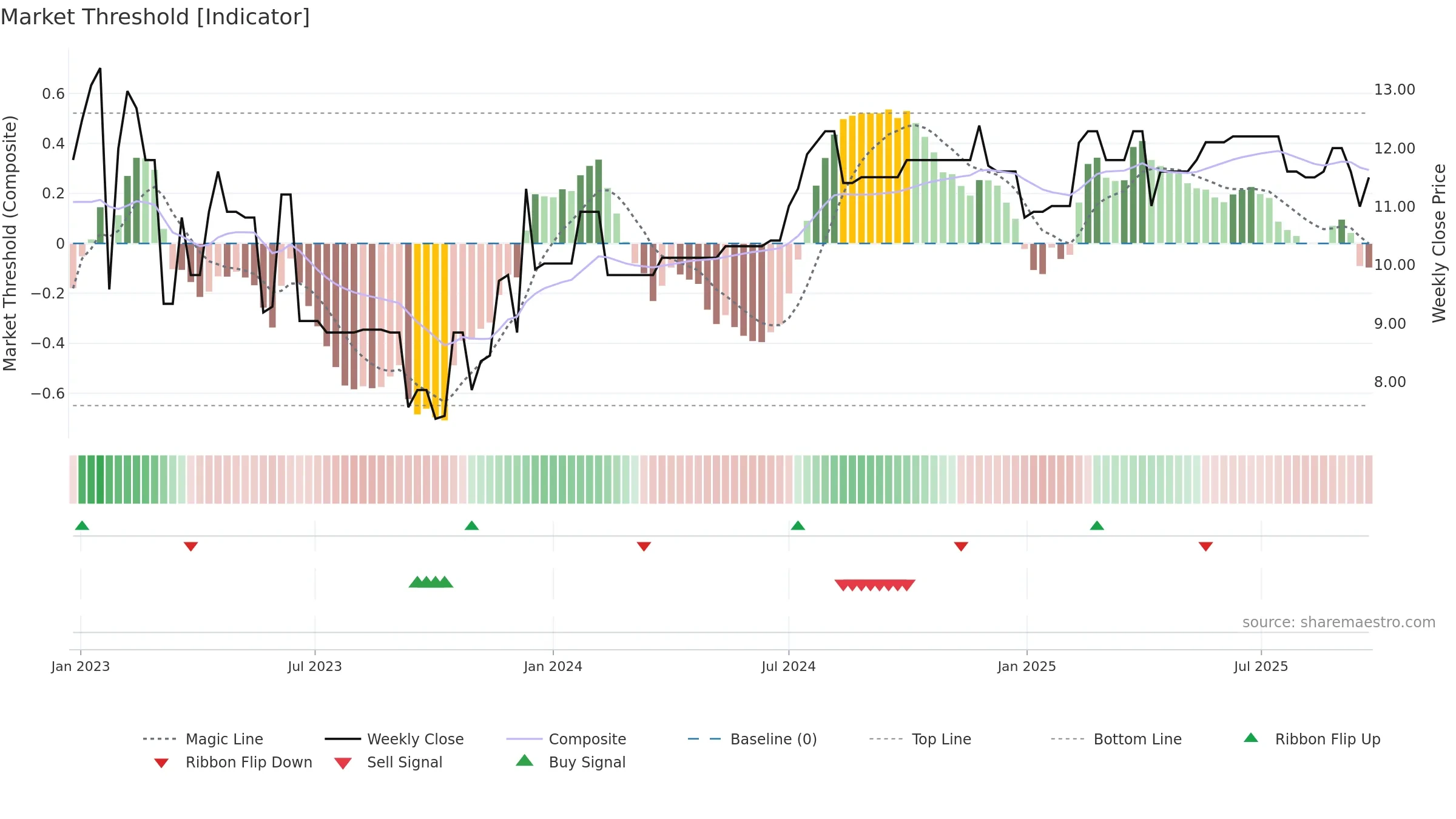Select the ribbon flip up marker near November 2023
This screenshot has height=819, width=1456.
tap(471, 525)
